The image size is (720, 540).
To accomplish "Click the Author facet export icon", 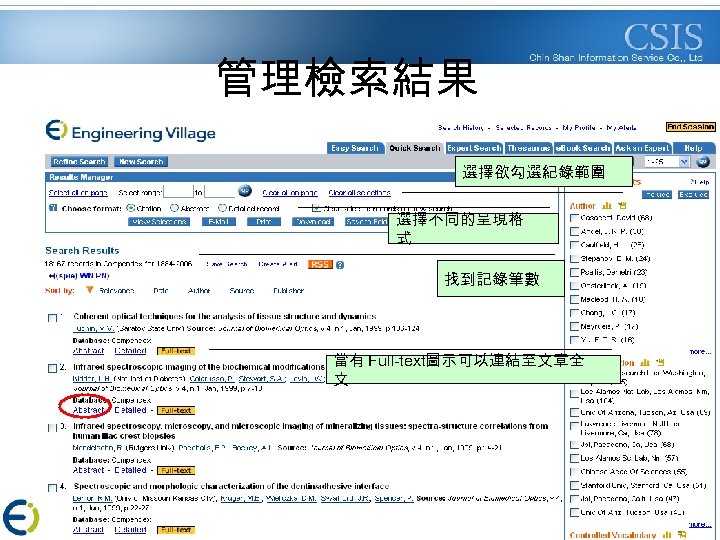I will 622,205.
